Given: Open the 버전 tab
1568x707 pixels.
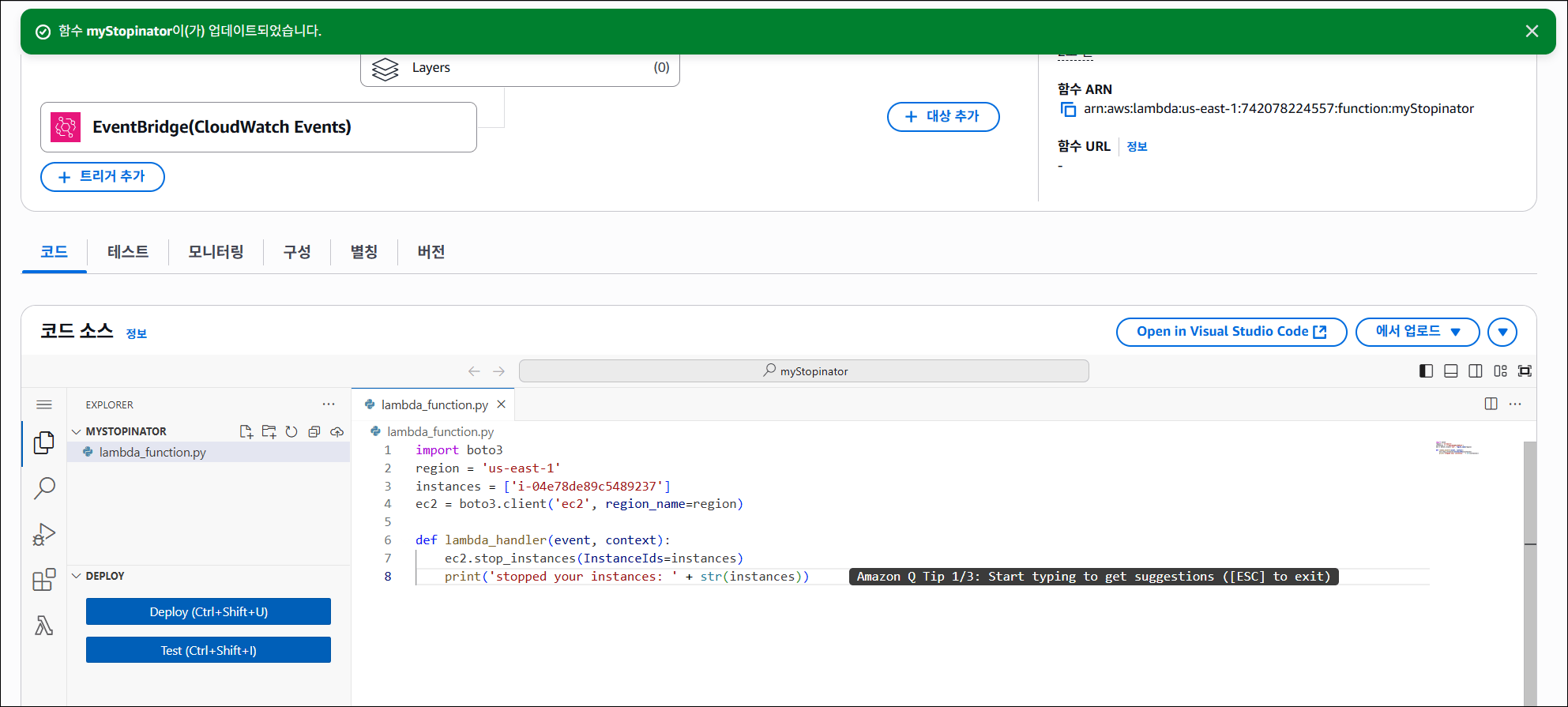Looking at the screenshot, I should pyautogui.click(x=431, y=252).
